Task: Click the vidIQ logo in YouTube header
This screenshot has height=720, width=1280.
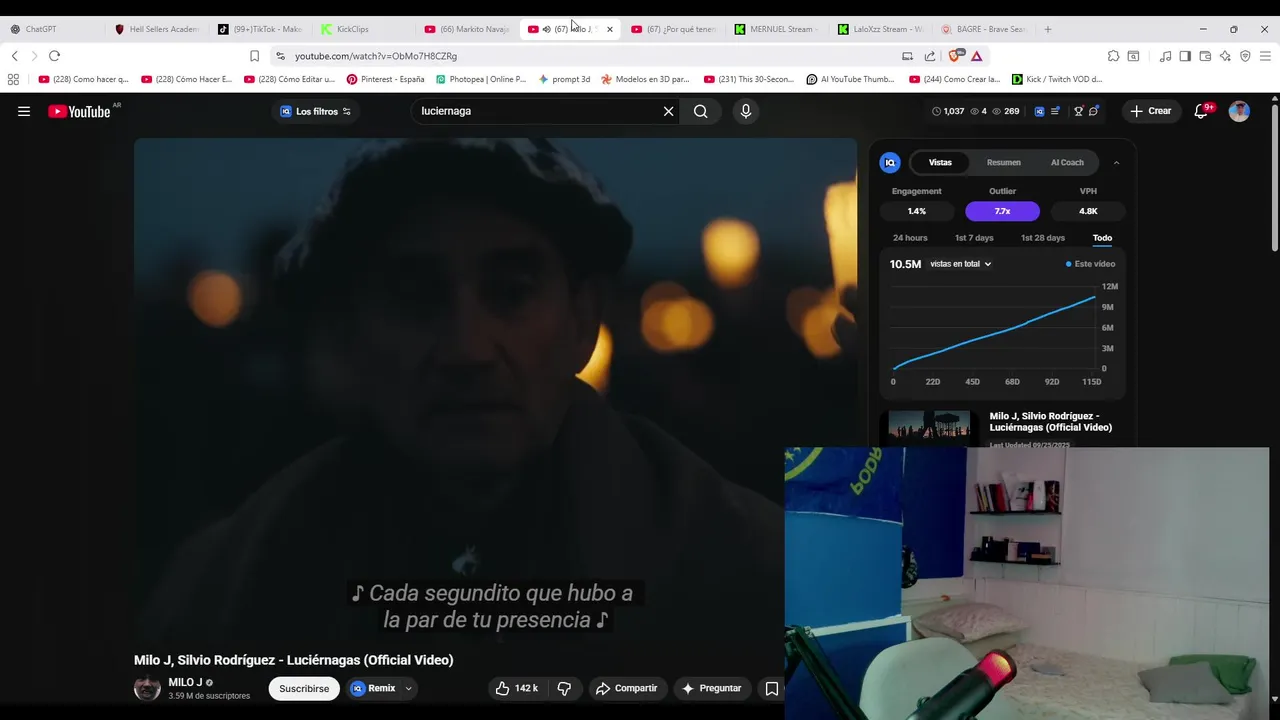Action: point(1039,111)
